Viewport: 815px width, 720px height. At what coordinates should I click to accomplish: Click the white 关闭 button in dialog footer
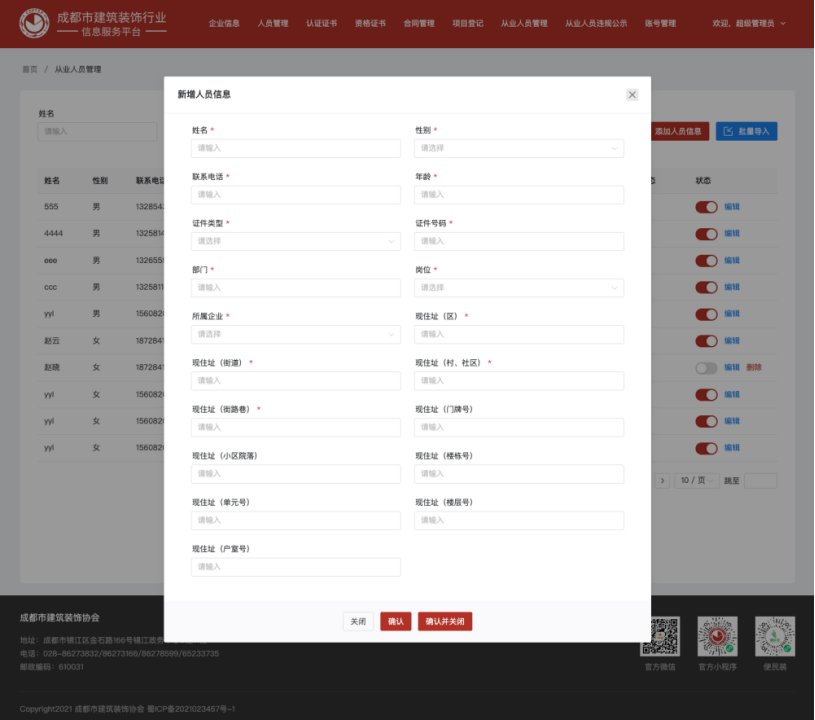(x=358, y=622)
